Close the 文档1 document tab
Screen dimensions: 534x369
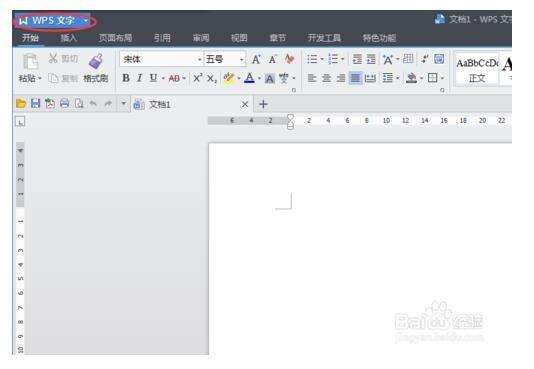pos(245,104)
